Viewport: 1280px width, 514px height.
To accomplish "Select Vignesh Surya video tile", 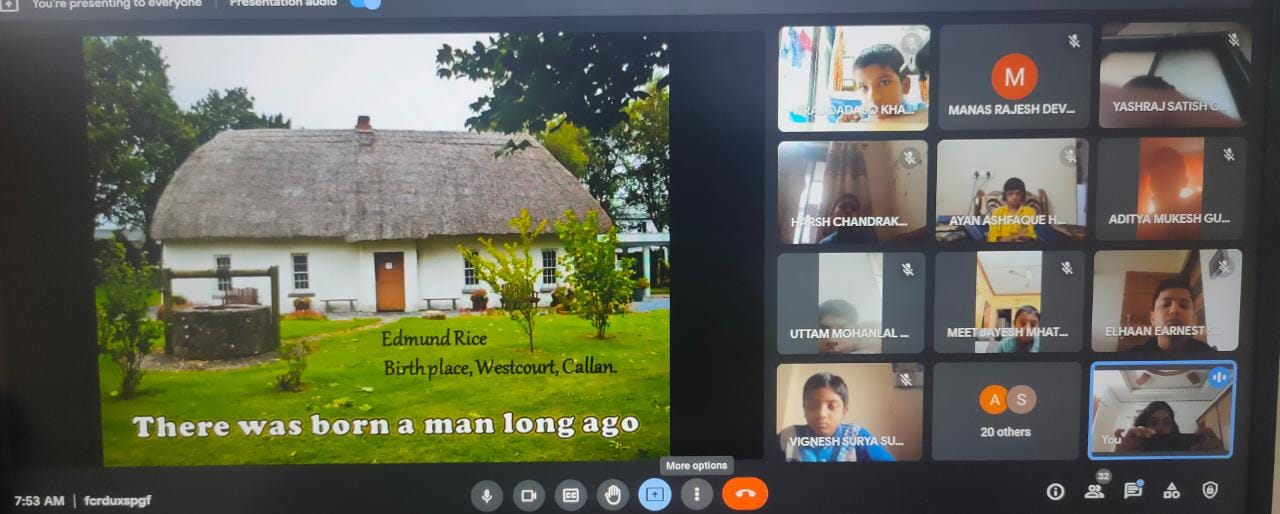I will [x=850, y=411].
